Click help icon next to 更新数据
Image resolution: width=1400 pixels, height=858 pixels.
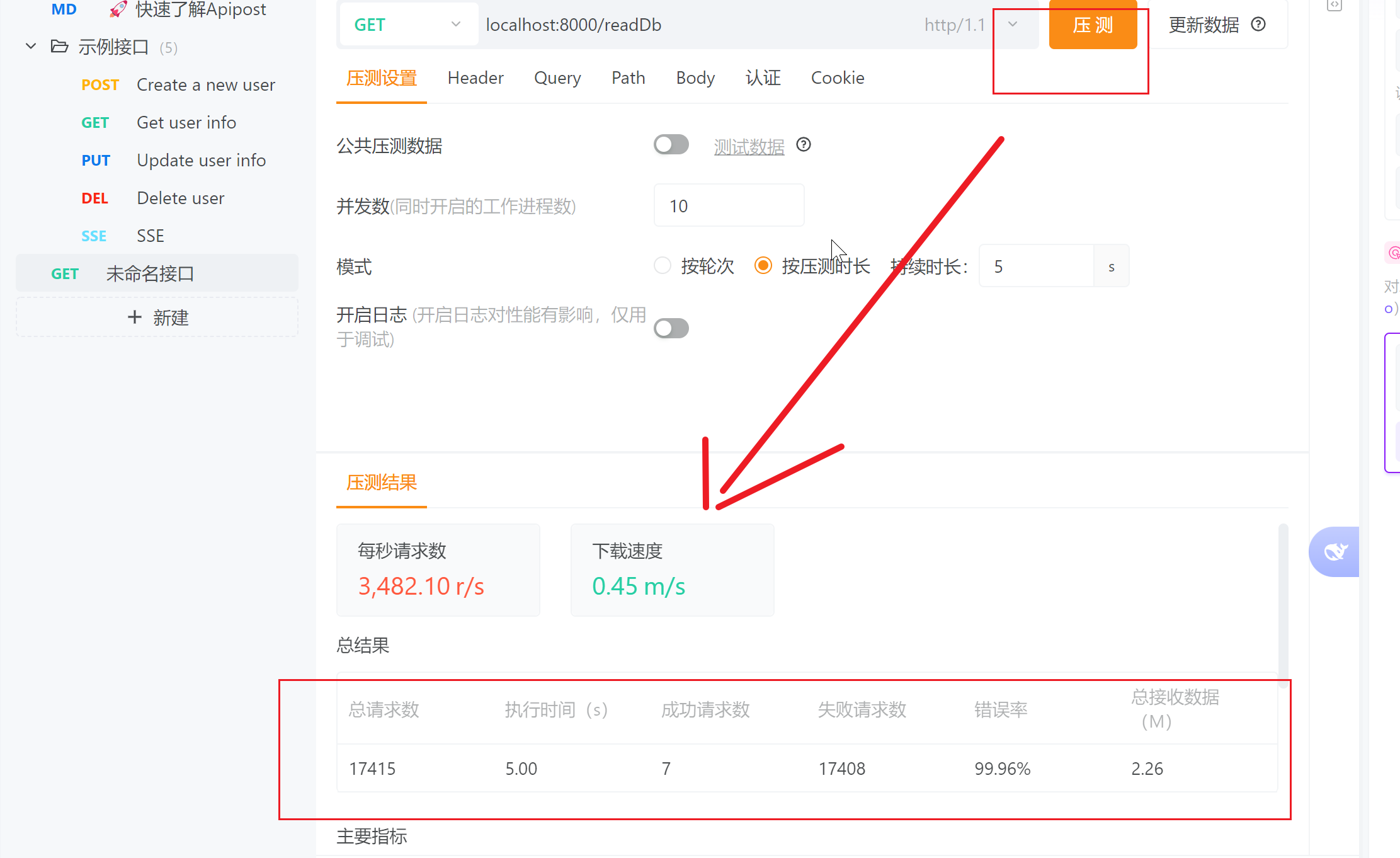tap(1258, 25)
